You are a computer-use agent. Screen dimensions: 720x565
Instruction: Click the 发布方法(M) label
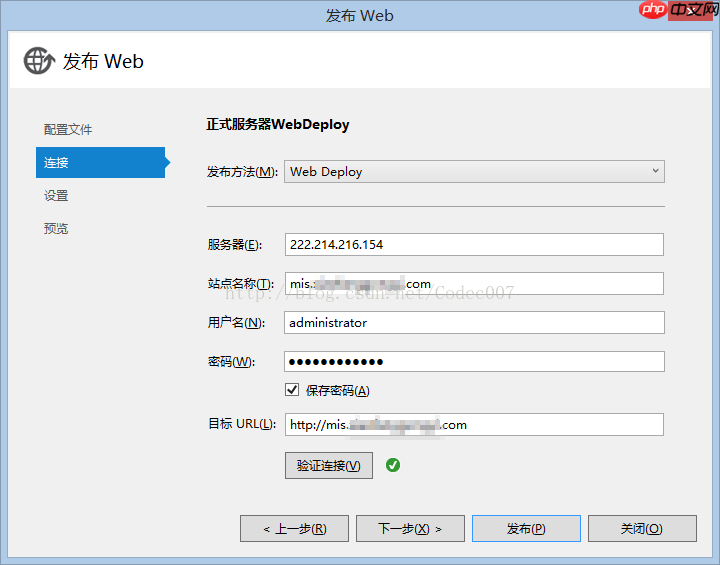[242, 172]
